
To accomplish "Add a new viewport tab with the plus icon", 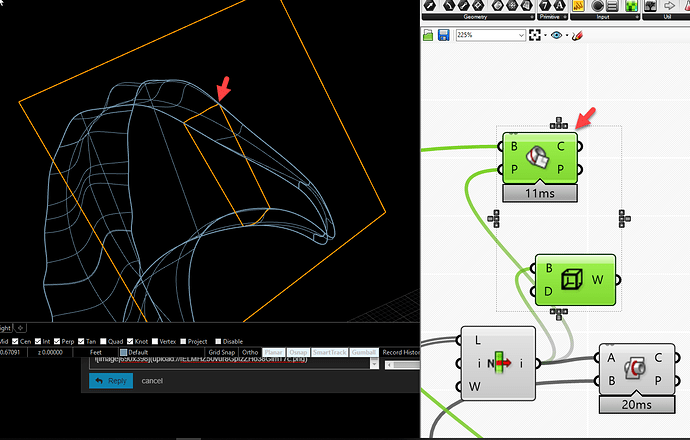I will tap(20, 328).
